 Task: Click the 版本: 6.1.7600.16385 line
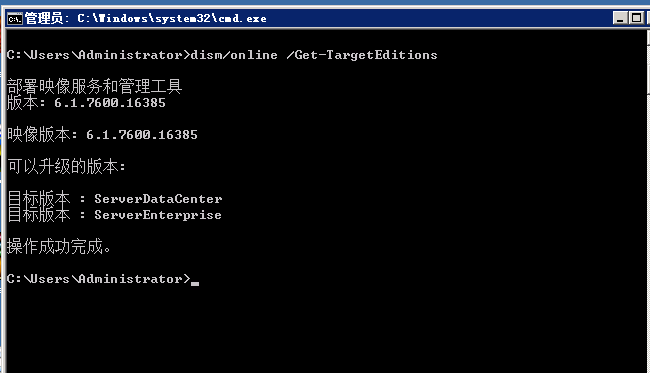(x=86, y=102)
